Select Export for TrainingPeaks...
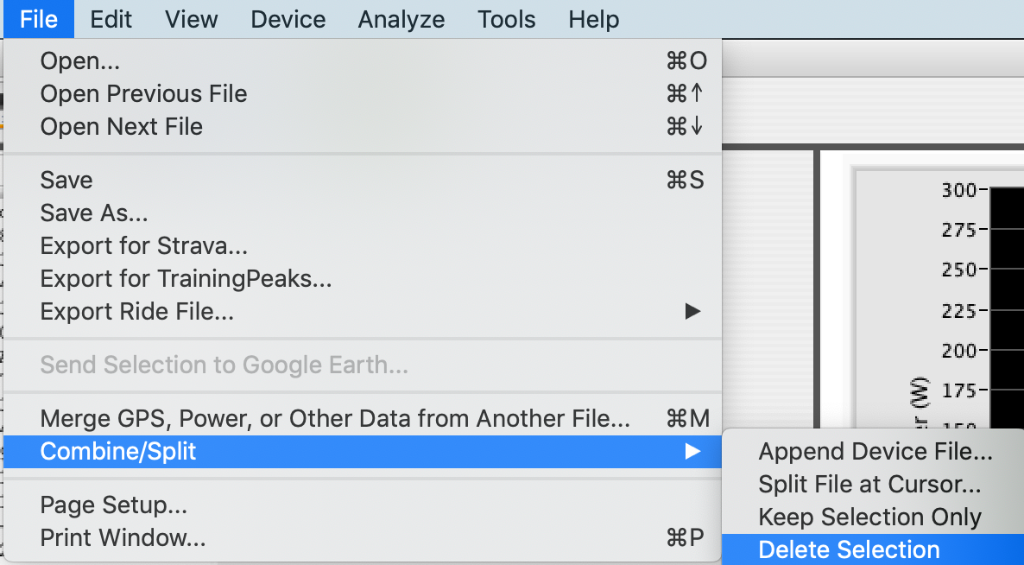The image size is (1024, 565). [362, 278]
